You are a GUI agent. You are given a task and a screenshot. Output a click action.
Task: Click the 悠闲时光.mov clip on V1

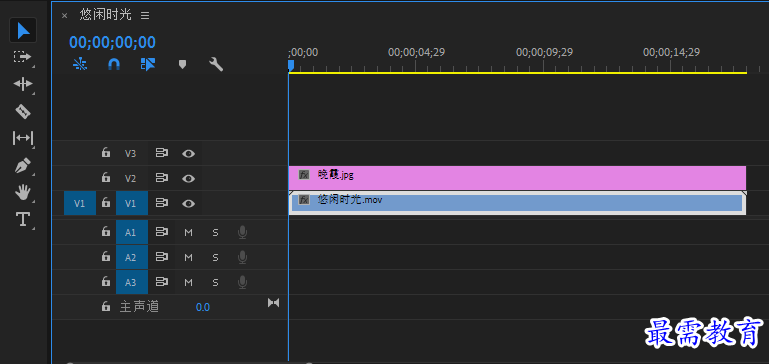coord(517,203)
